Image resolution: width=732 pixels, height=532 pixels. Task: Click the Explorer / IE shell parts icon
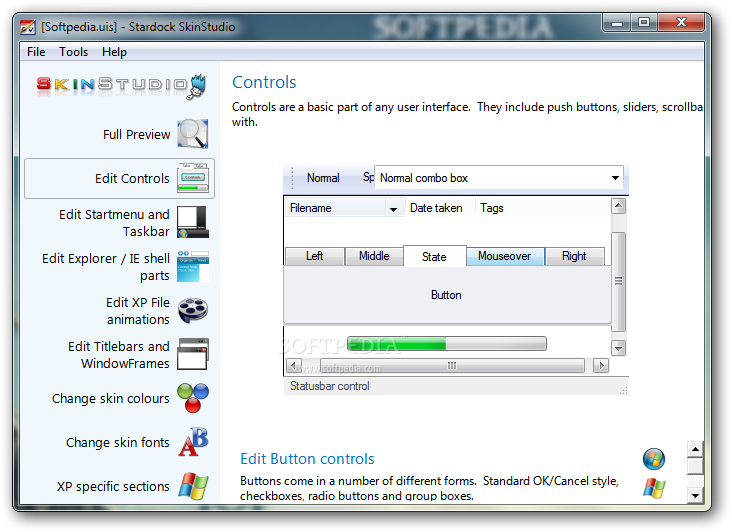[x=193, y=266]
